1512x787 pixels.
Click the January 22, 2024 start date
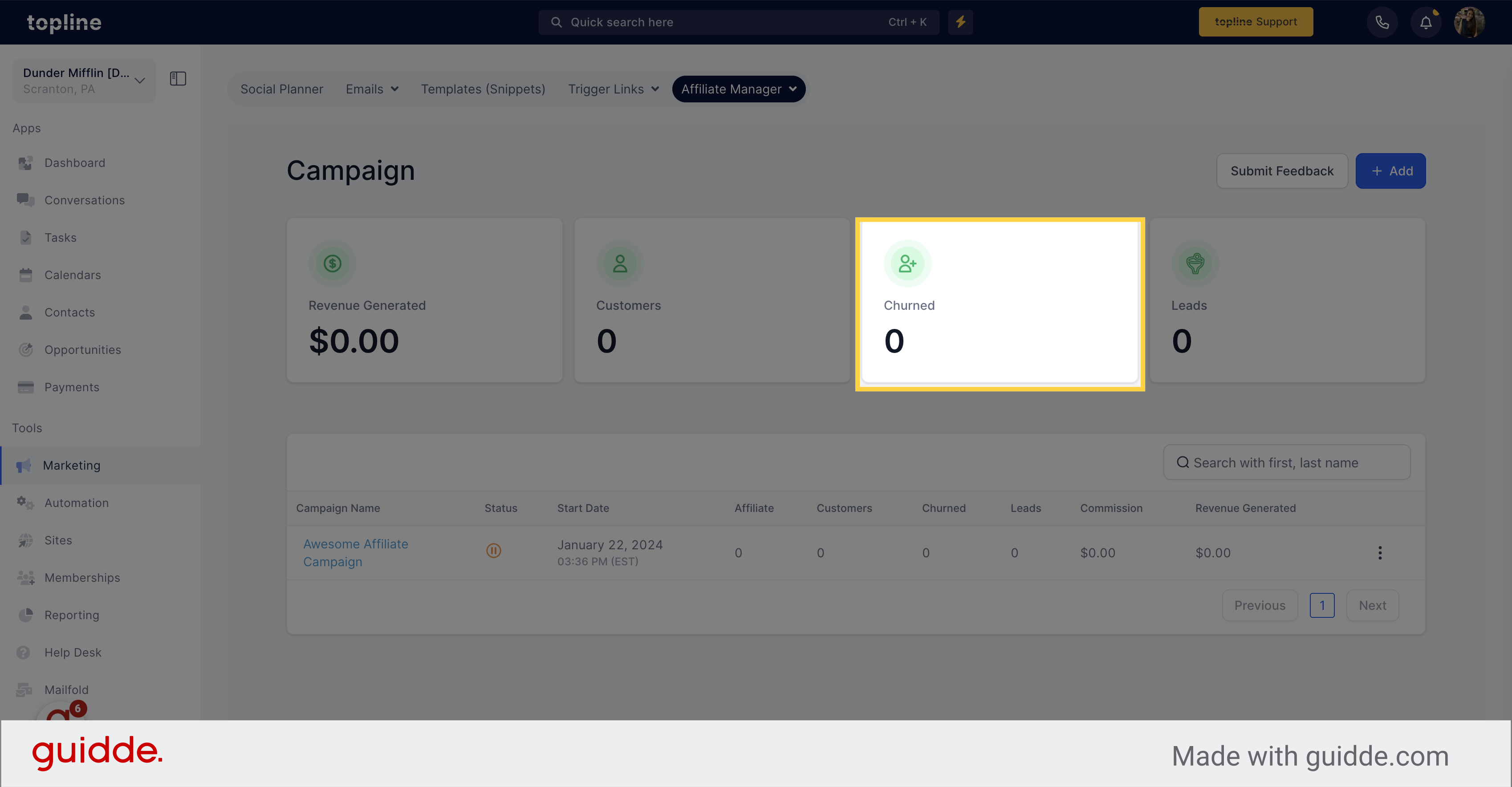pos(610,544)
